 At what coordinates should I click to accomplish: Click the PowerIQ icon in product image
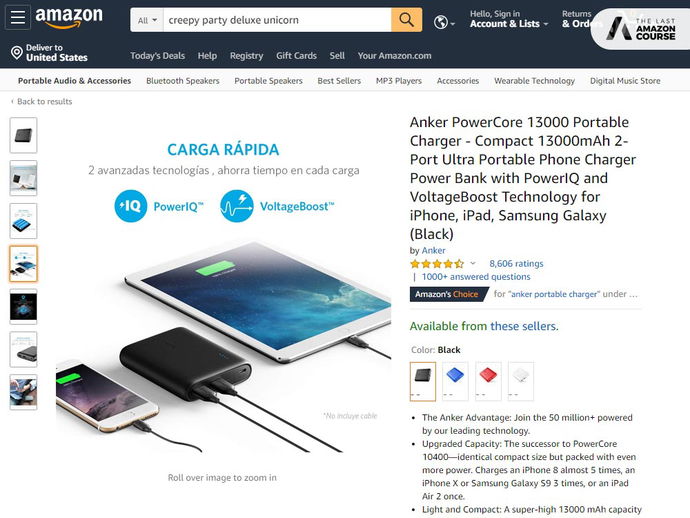[133, 207]
